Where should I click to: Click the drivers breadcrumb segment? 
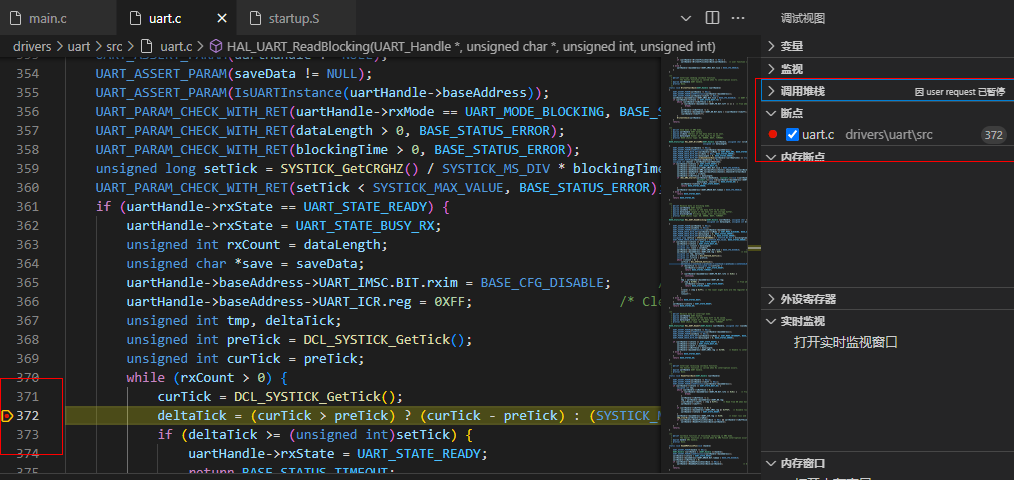(33, 47)
